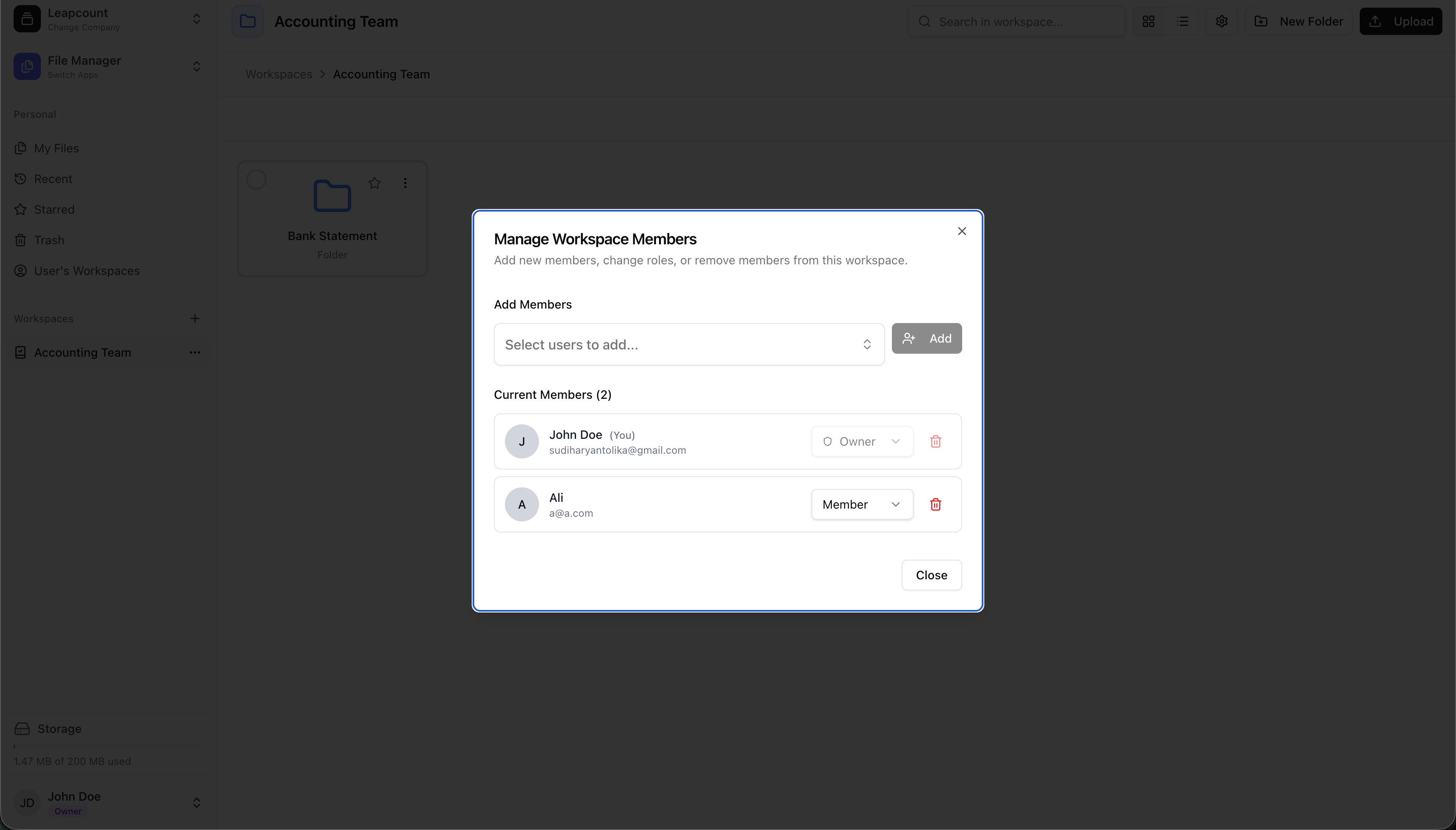Open John Doe's Owner role dropdown

[x=861, y=441]
